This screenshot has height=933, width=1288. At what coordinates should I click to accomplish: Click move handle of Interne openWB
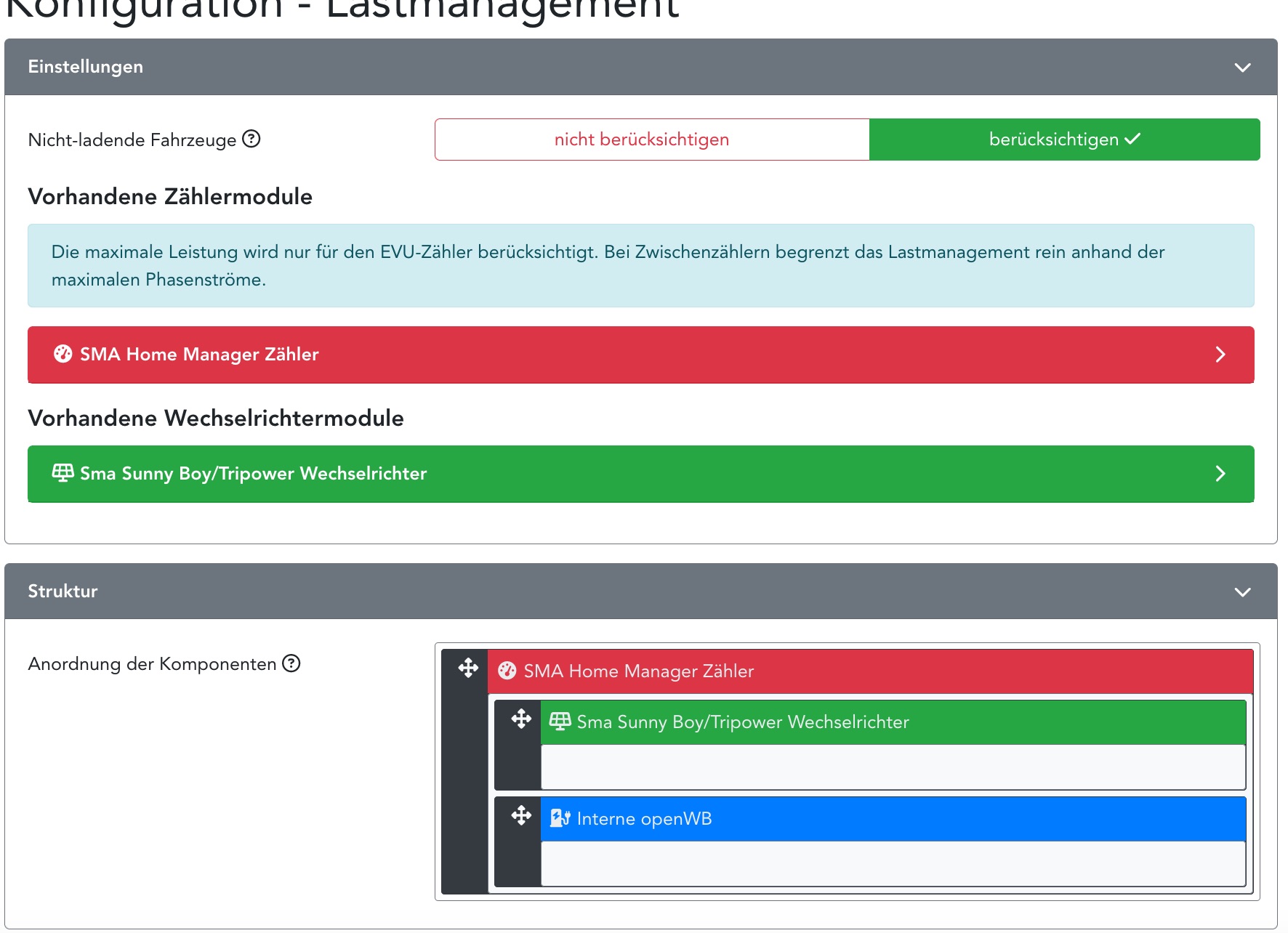tap(521, 815)
